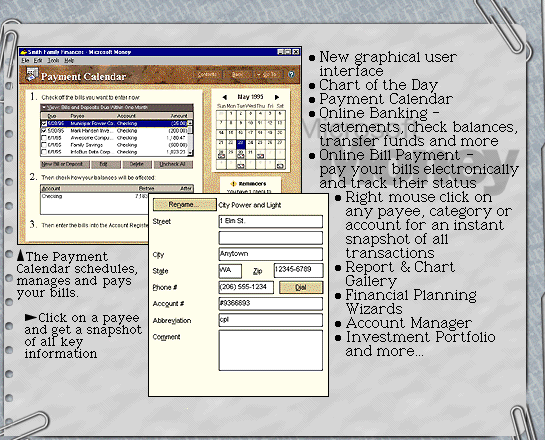The width and height of the screenshot is (545, 440).
Task: Click the Abbreviation field showing cpl
Action: 270,320
